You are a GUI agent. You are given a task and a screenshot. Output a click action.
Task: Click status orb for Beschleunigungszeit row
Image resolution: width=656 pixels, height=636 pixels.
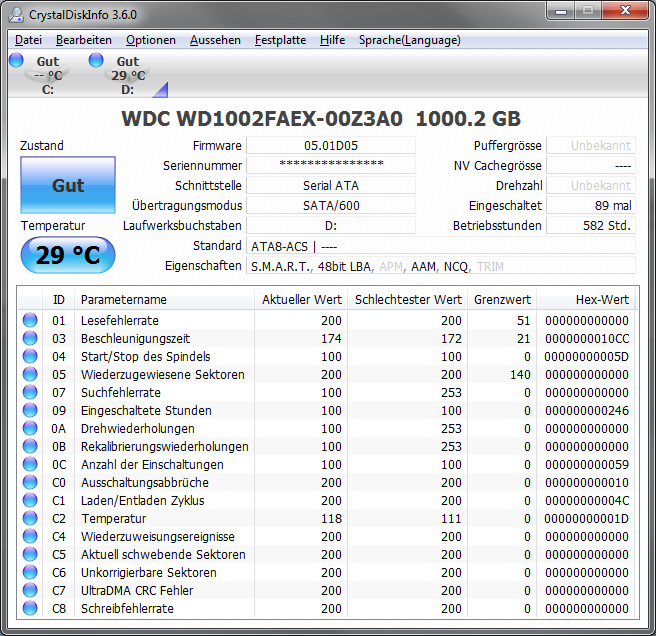coord(30,338)
